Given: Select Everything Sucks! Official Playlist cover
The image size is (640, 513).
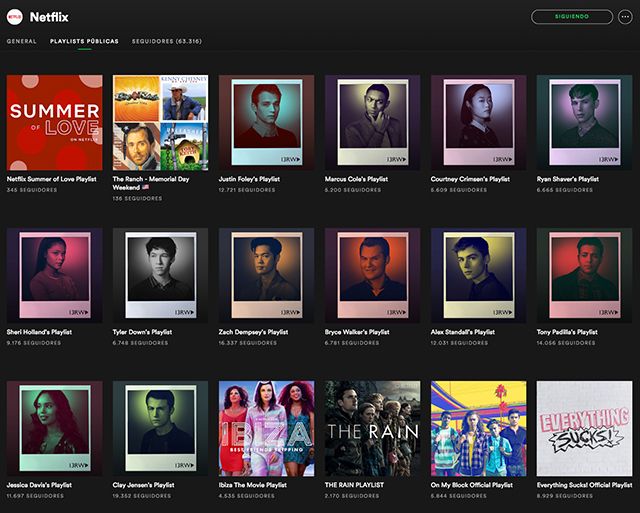Looking at the screenshot, I should 584,427.
